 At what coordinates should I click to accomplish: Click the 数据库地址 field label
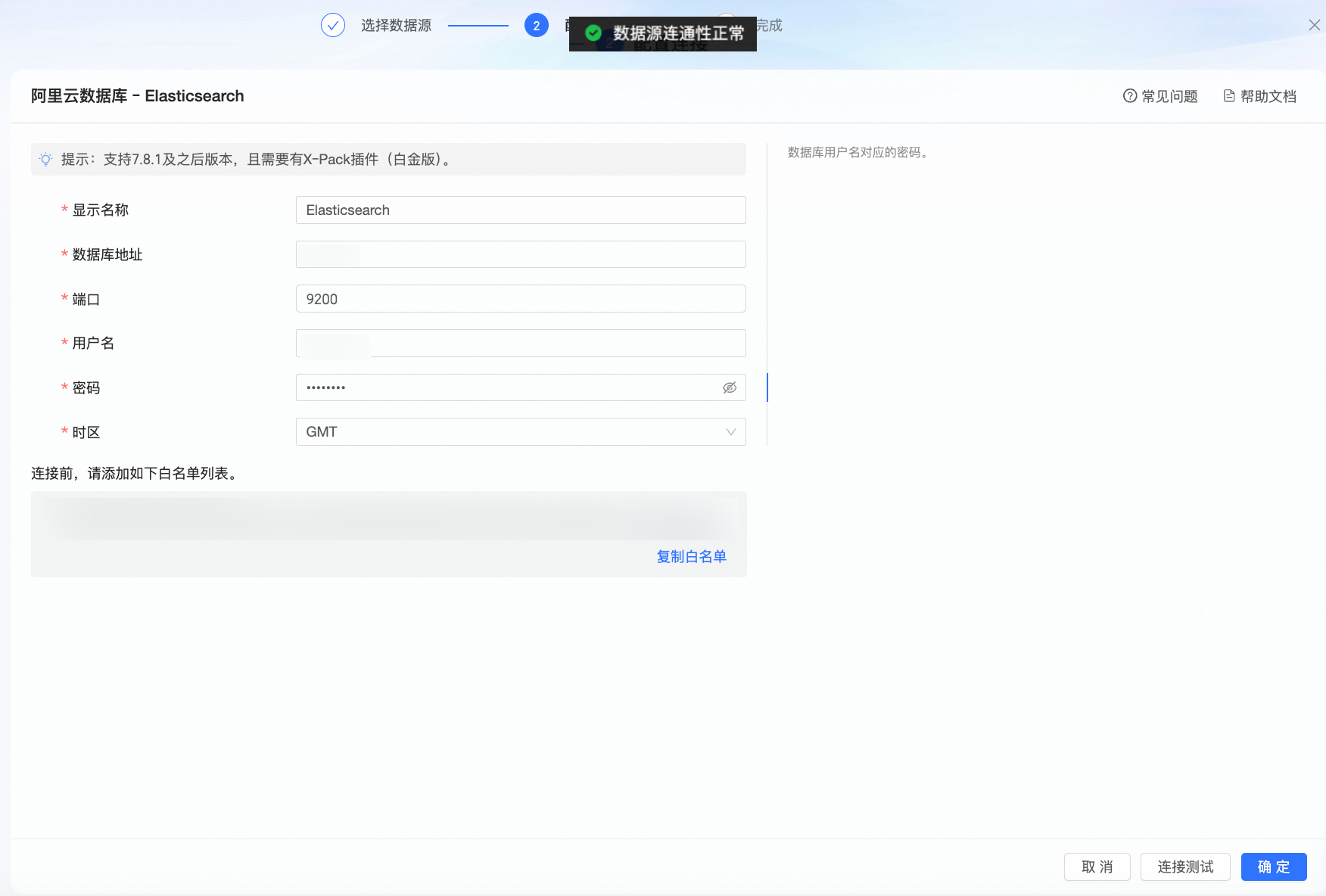point(107,254)
